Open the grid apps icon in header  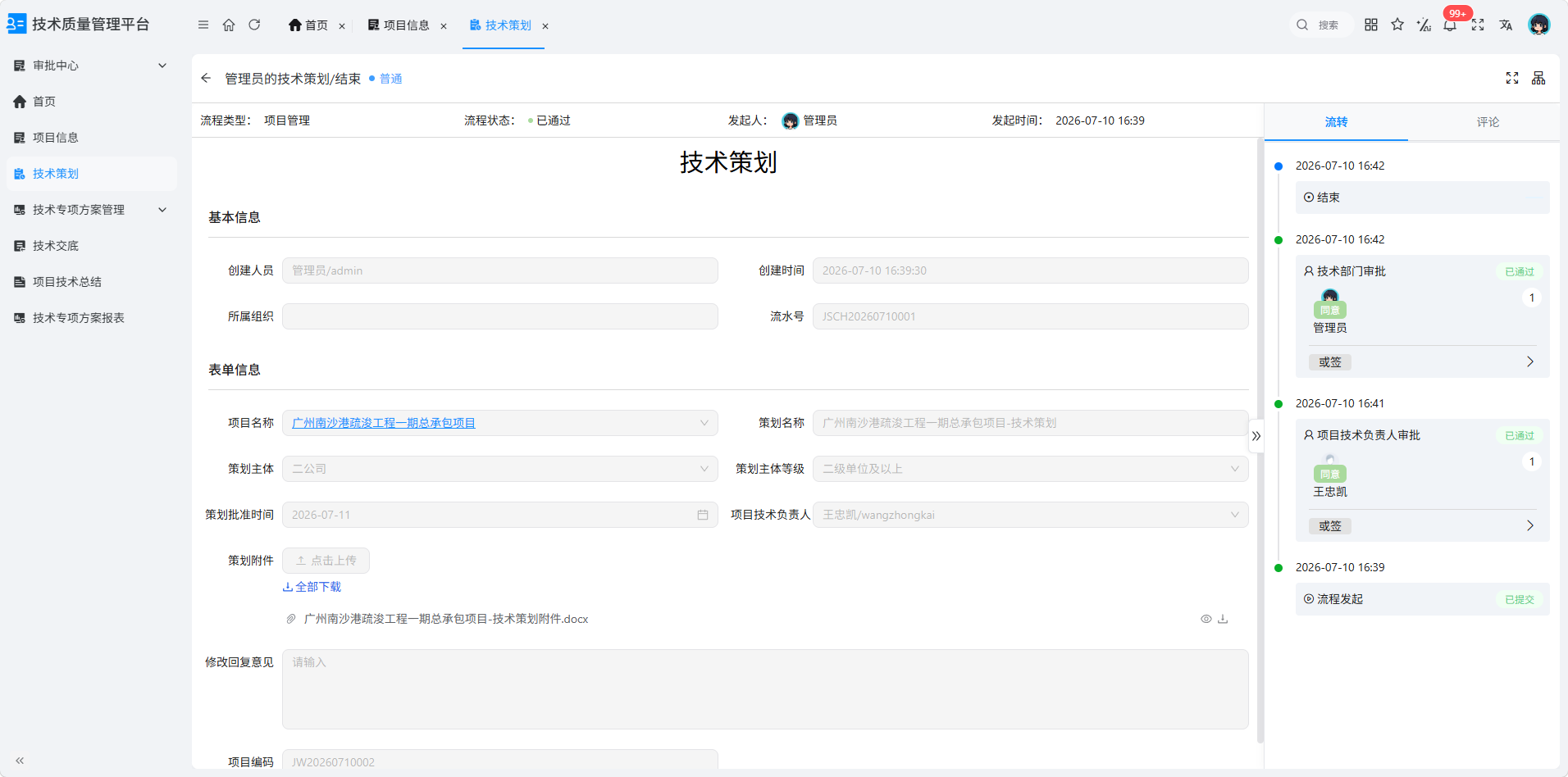click(x=1371, y=25)
